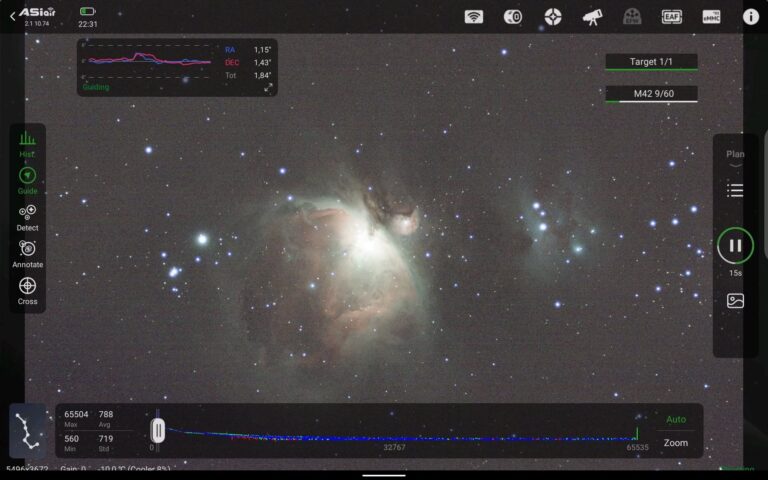Viewport: 768px width, 480px height.
Task: Toggle the Hist histogram display
Action: (27, 144)
